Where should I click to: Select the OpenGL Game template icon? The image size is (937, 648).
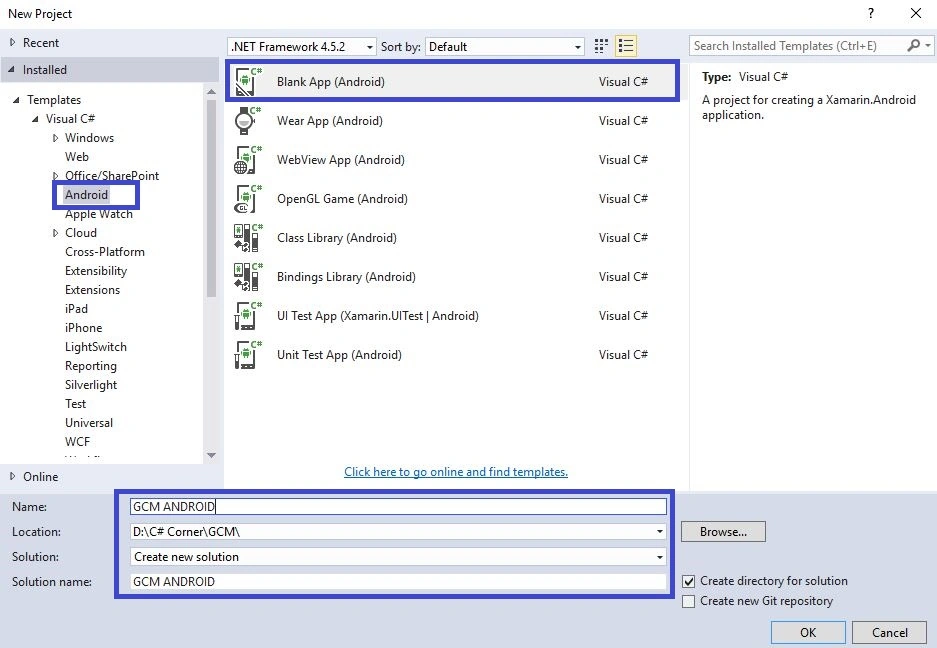click(x=248, y=198)
